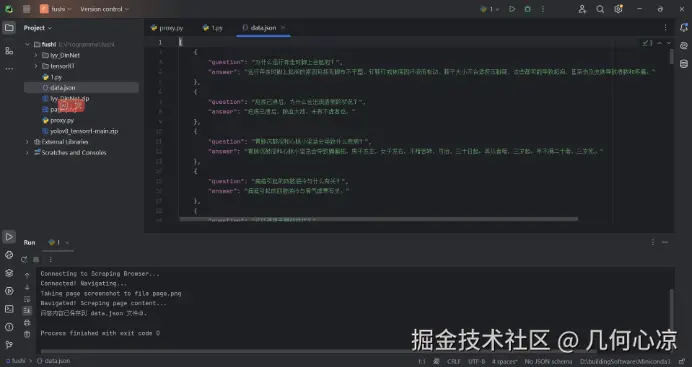
Task: Print the Run console output
Action: pyautogui.click(x=27, y=322)
